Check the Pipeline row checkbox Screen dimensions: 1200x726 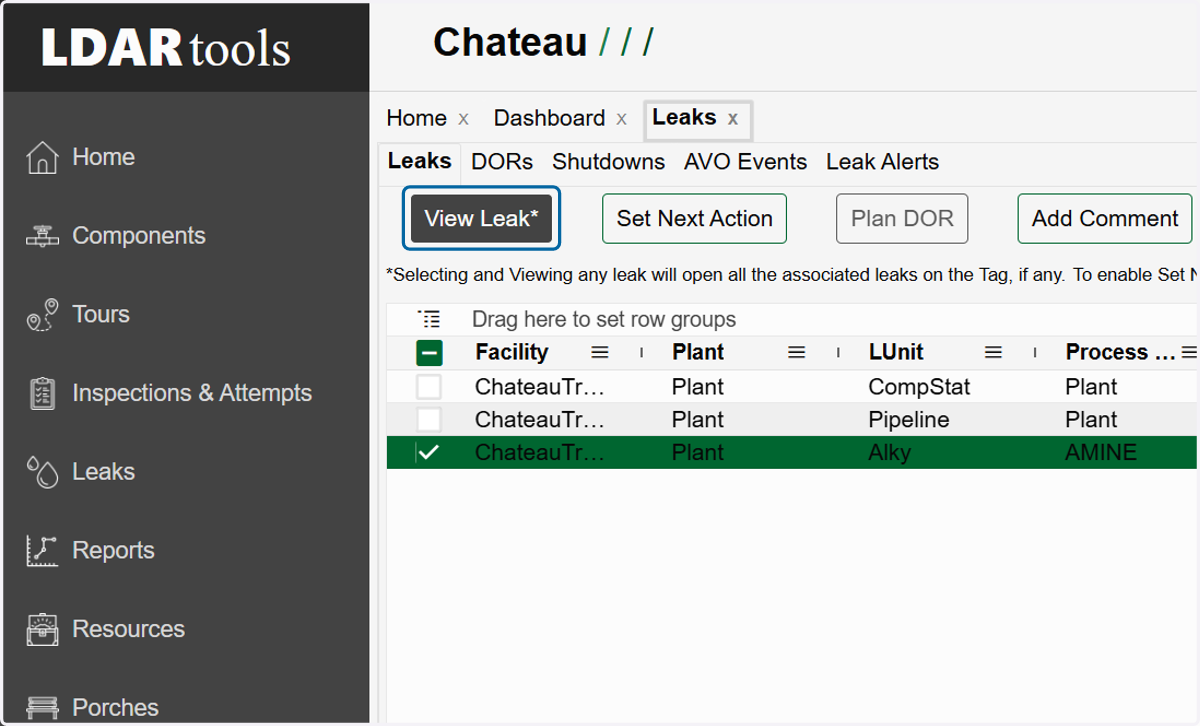pyautogui.click(x=429, y=420)
